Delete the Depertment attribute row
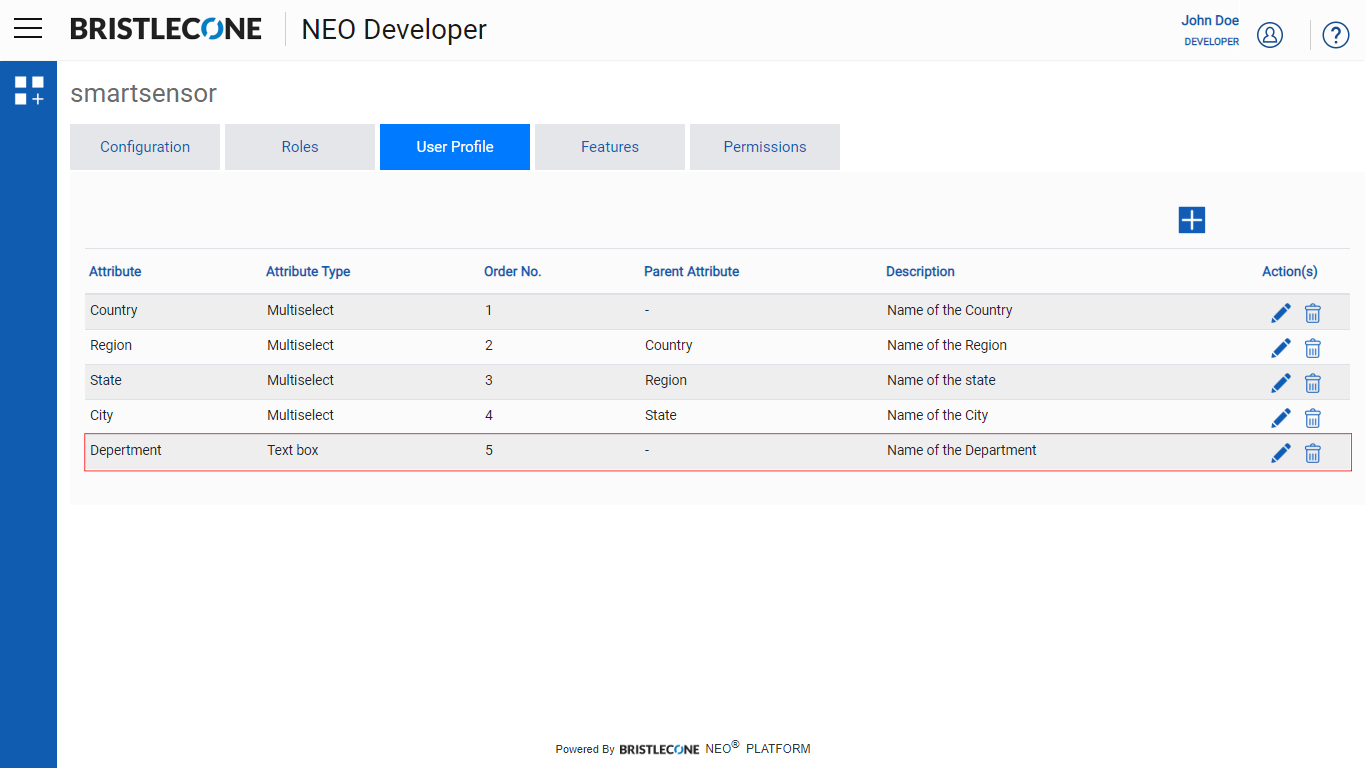The height and width of the screenshot is (768, 1366). pos(1313,453)
